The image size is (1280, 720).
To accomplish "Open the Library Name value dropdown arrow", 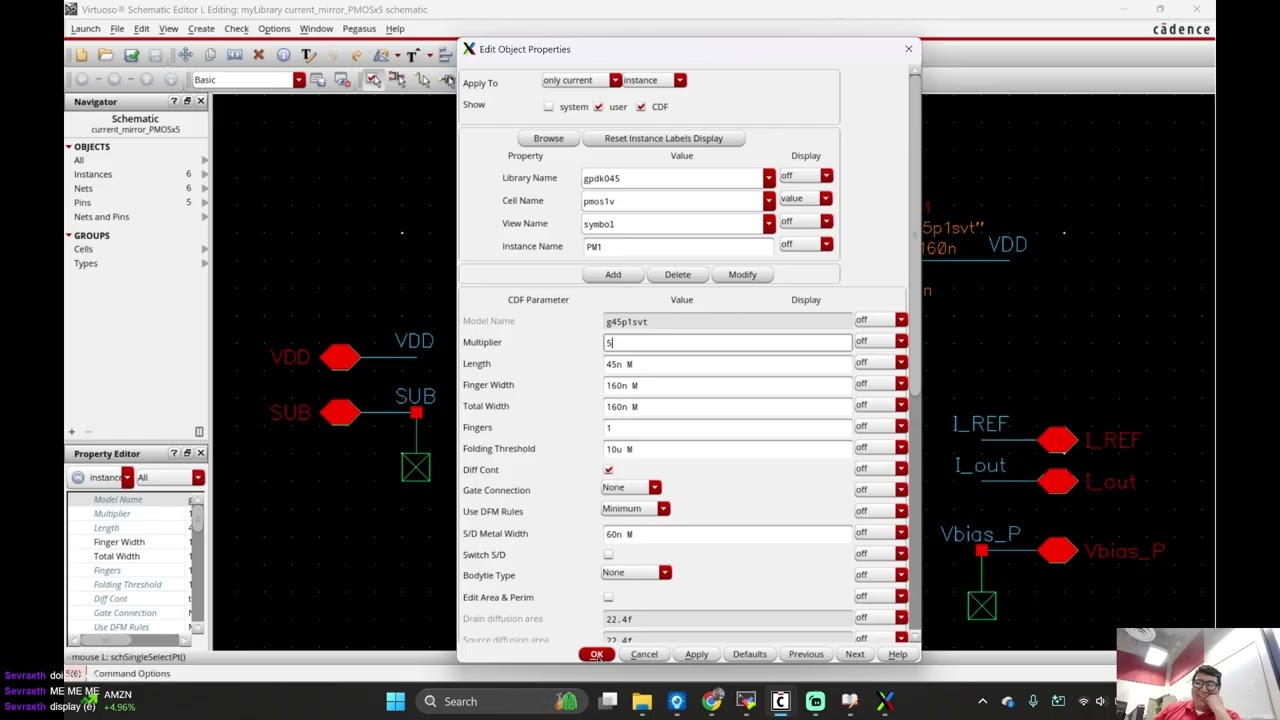I will (768, 178).
